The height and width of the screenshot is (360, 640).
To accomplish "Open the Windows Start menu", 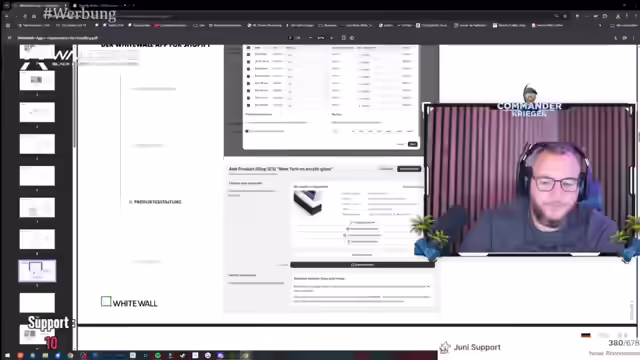I will pos(7,356).
